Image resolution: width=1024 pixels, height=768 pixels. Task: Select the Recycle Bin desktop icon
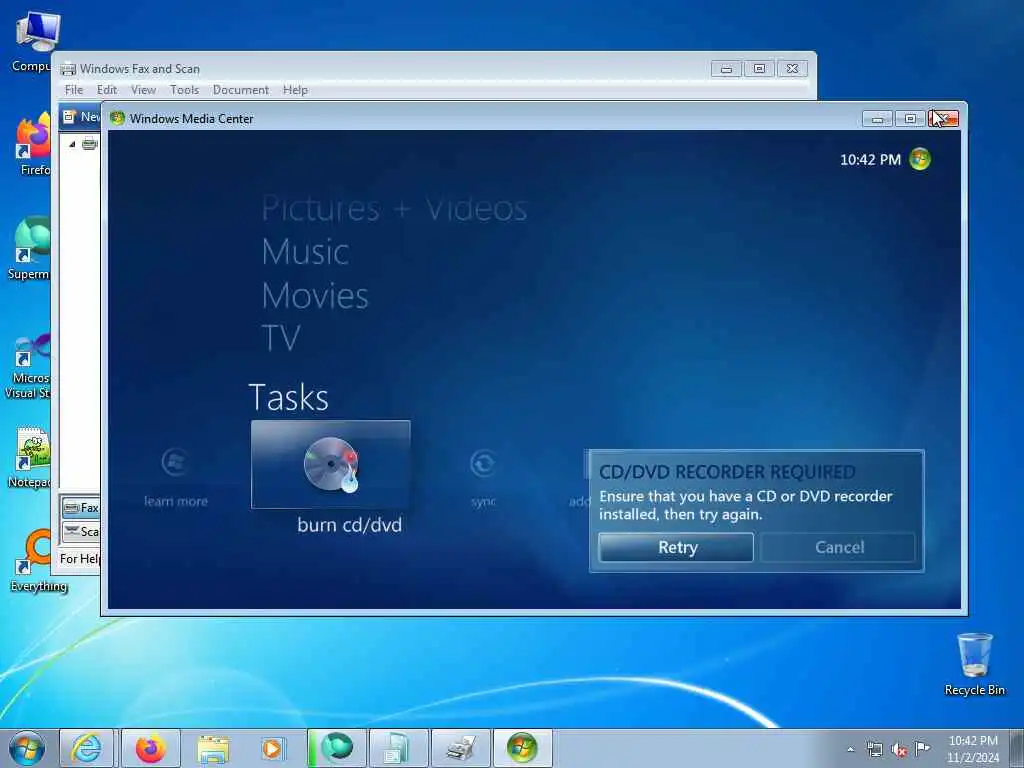click(x=974, y=664)
